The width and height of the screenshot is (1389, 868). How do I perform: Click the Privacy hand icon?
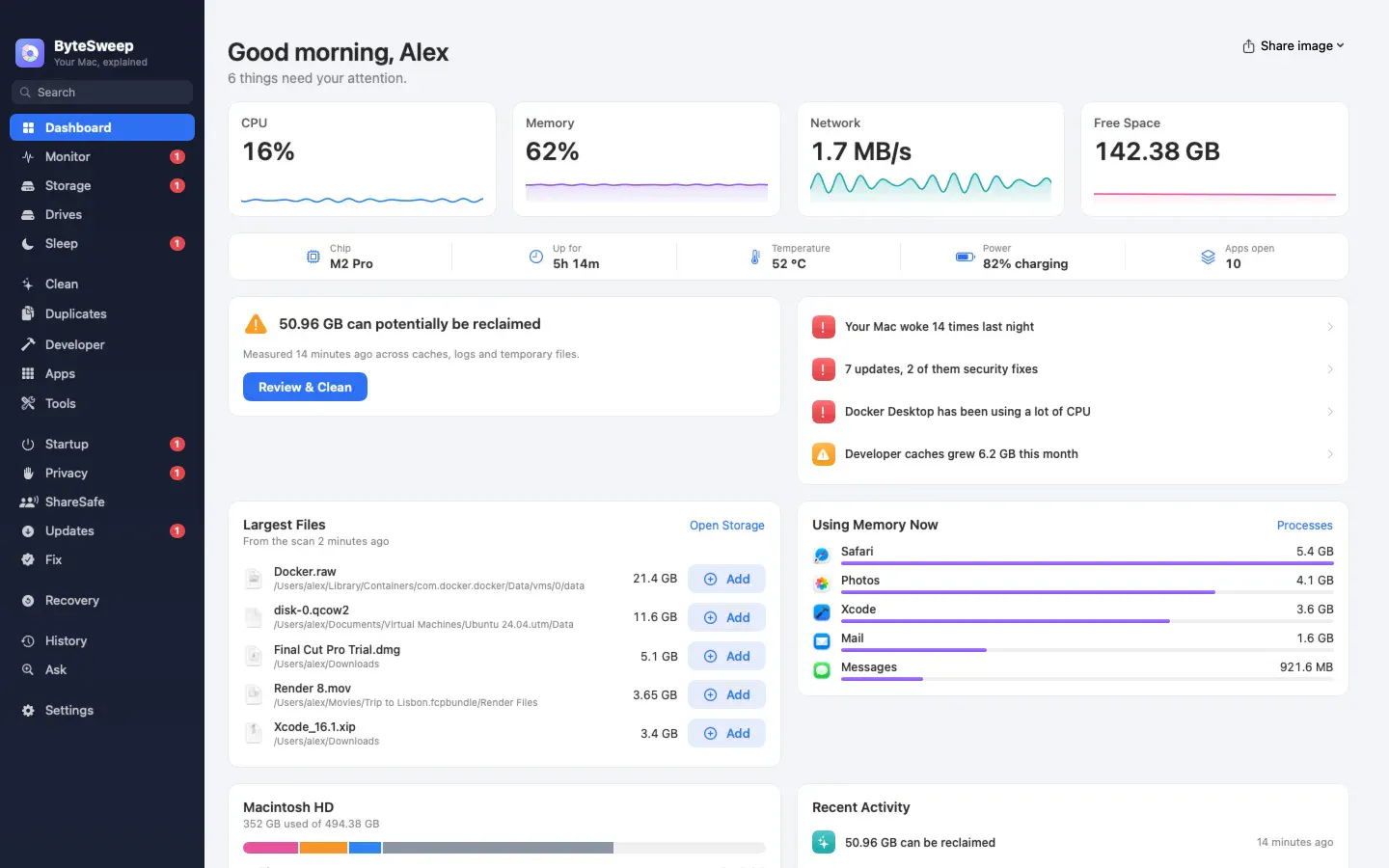pos(28,473)
